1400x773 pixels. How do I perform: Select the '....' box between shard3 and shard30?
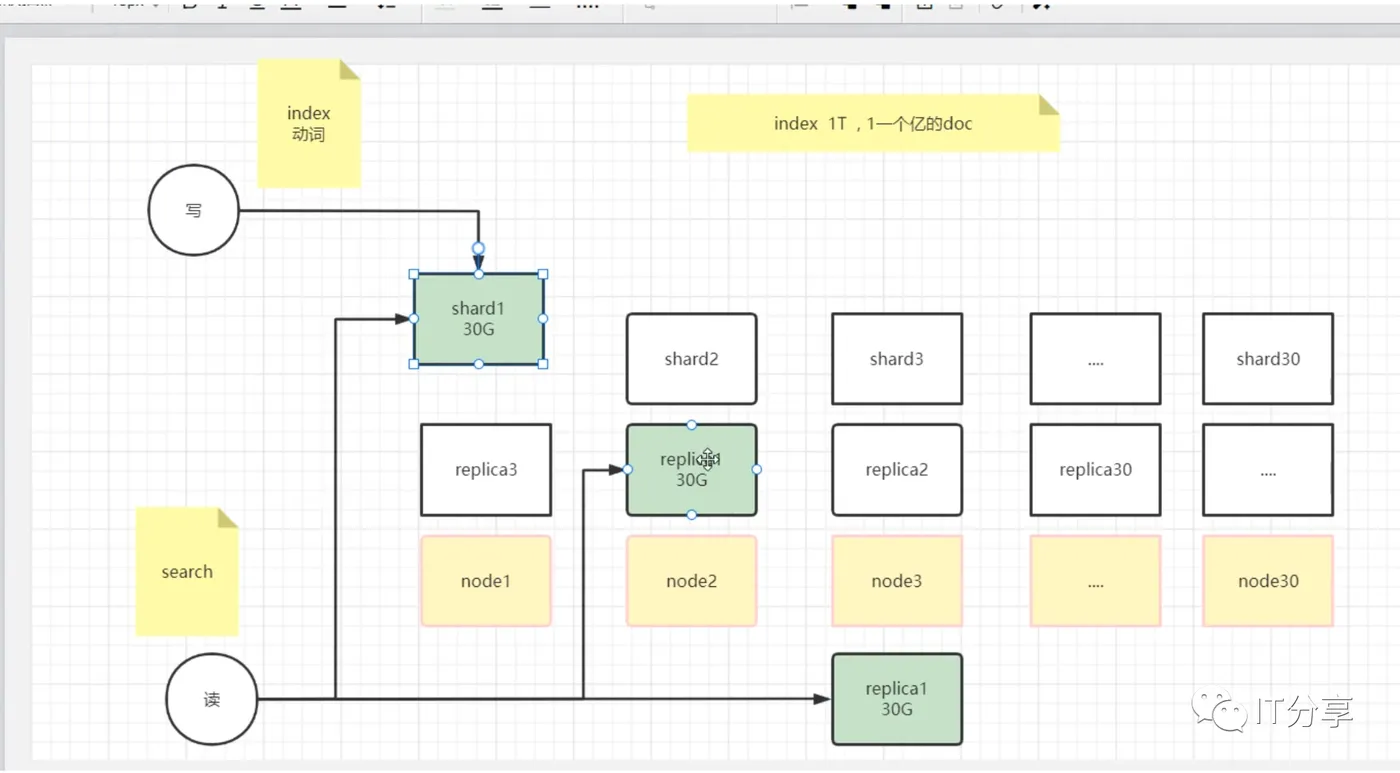1096,359
